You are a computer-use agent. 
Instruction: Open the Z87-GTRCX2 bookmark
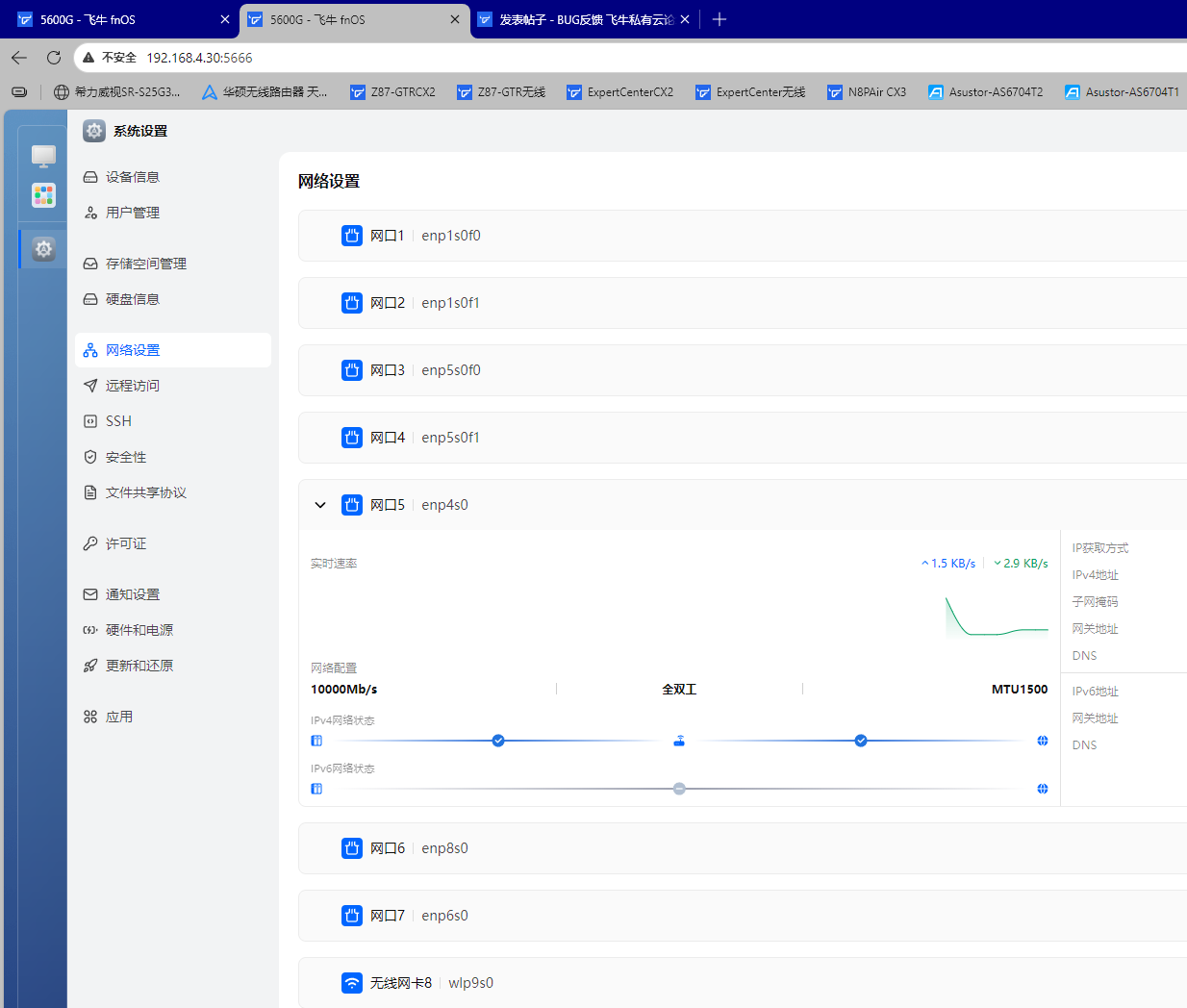392,92
